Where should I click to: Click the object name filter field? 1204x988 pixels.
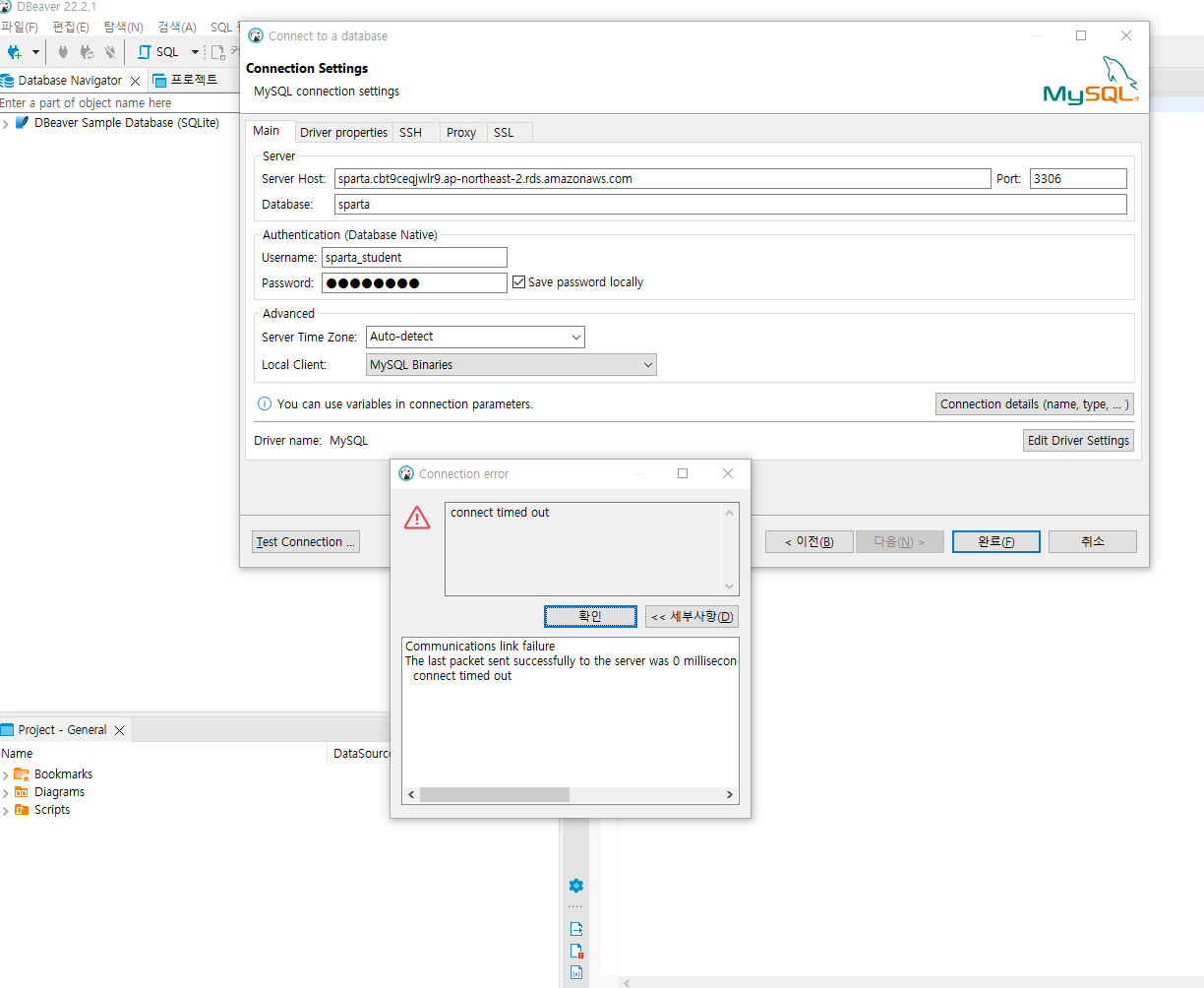click(118, 103)
